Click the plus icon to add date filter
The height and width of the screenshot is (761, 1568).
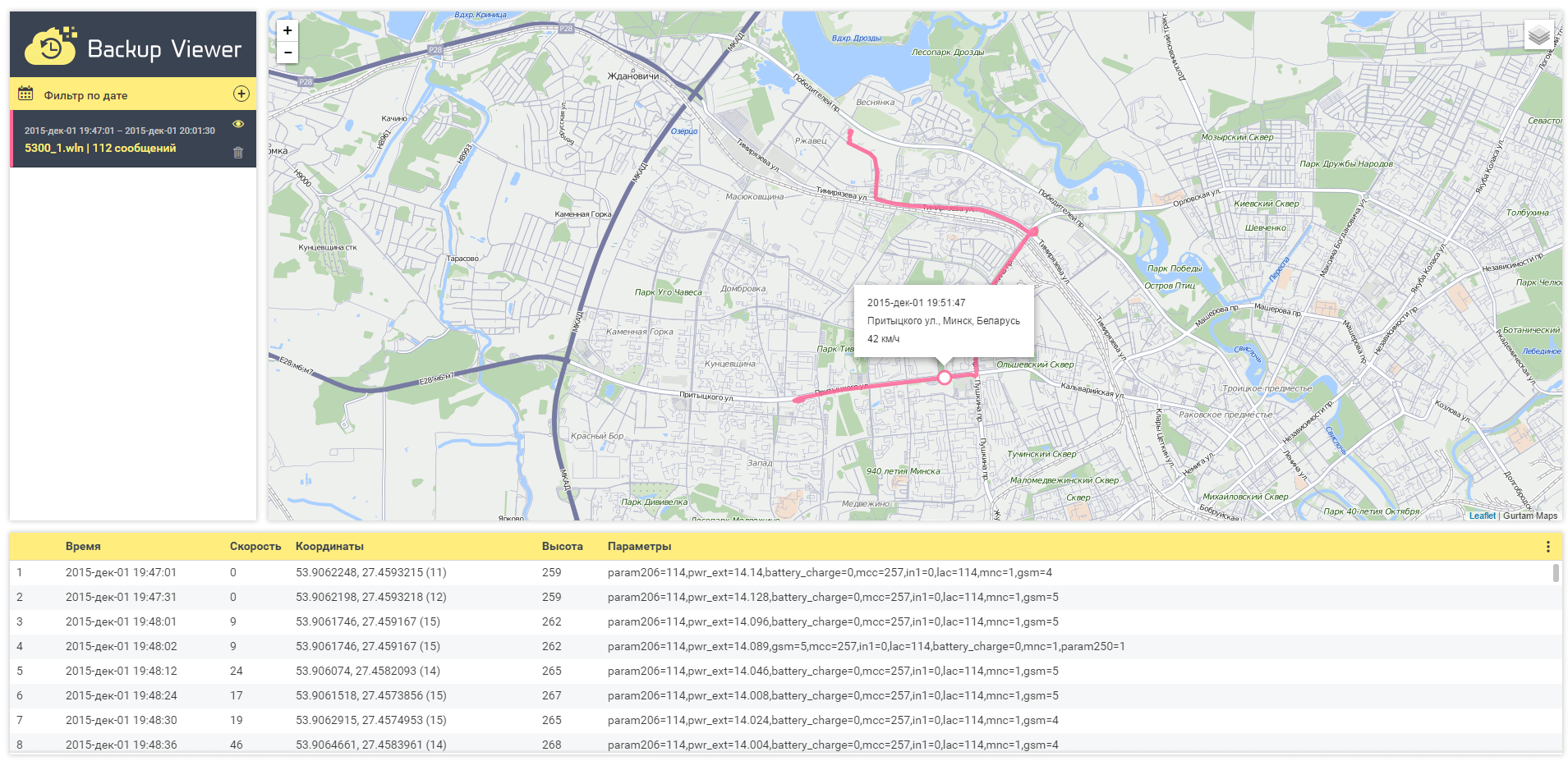click(x=241, y=94)
